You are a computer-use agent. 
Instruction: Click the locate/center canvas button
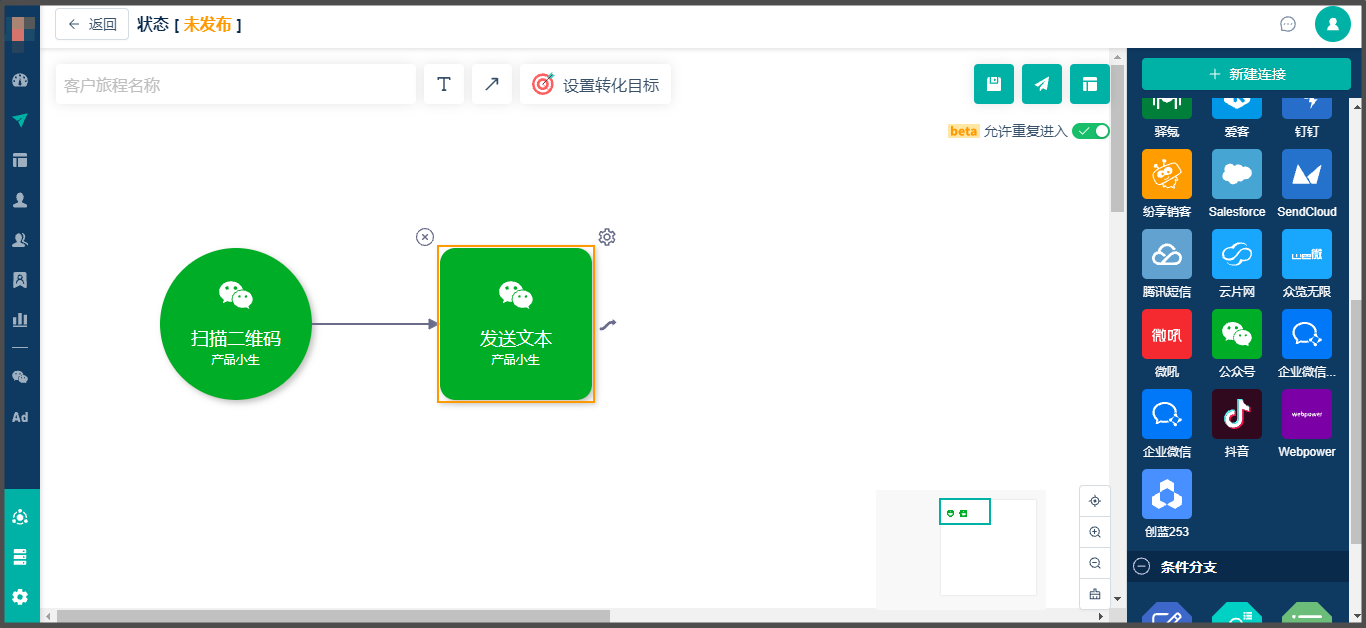pyautogui.click(x=1095, y=501)
